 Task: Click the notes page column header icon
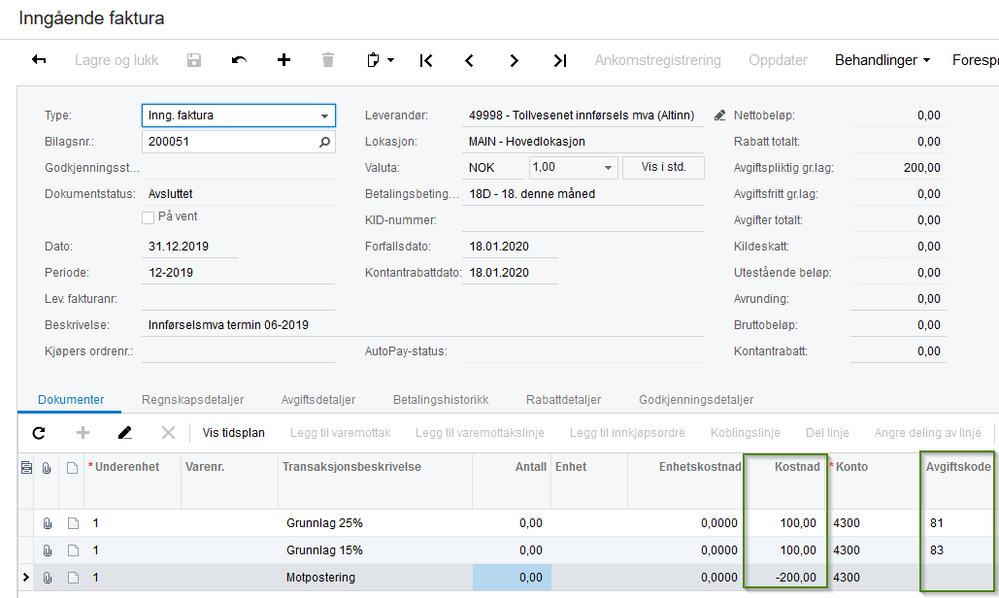click(x=73, y=468)
